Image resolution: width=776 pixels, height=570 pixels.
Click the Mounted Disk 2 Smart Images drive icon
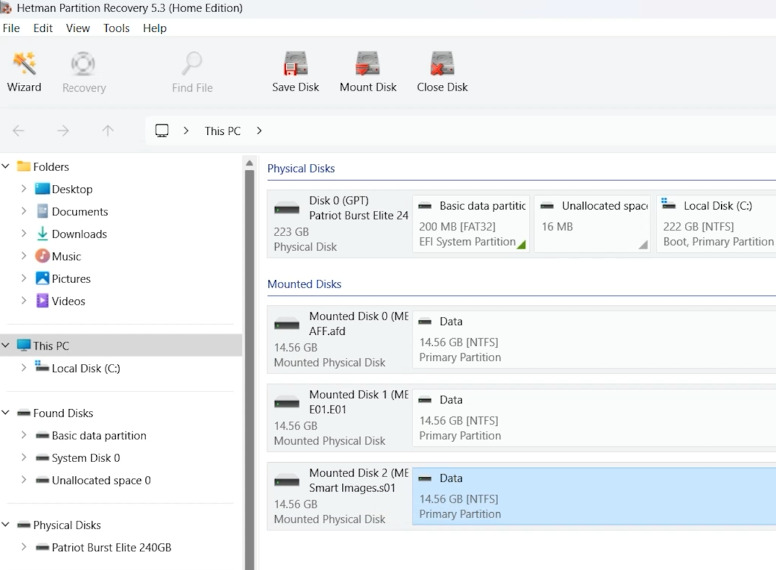[287, 480]
